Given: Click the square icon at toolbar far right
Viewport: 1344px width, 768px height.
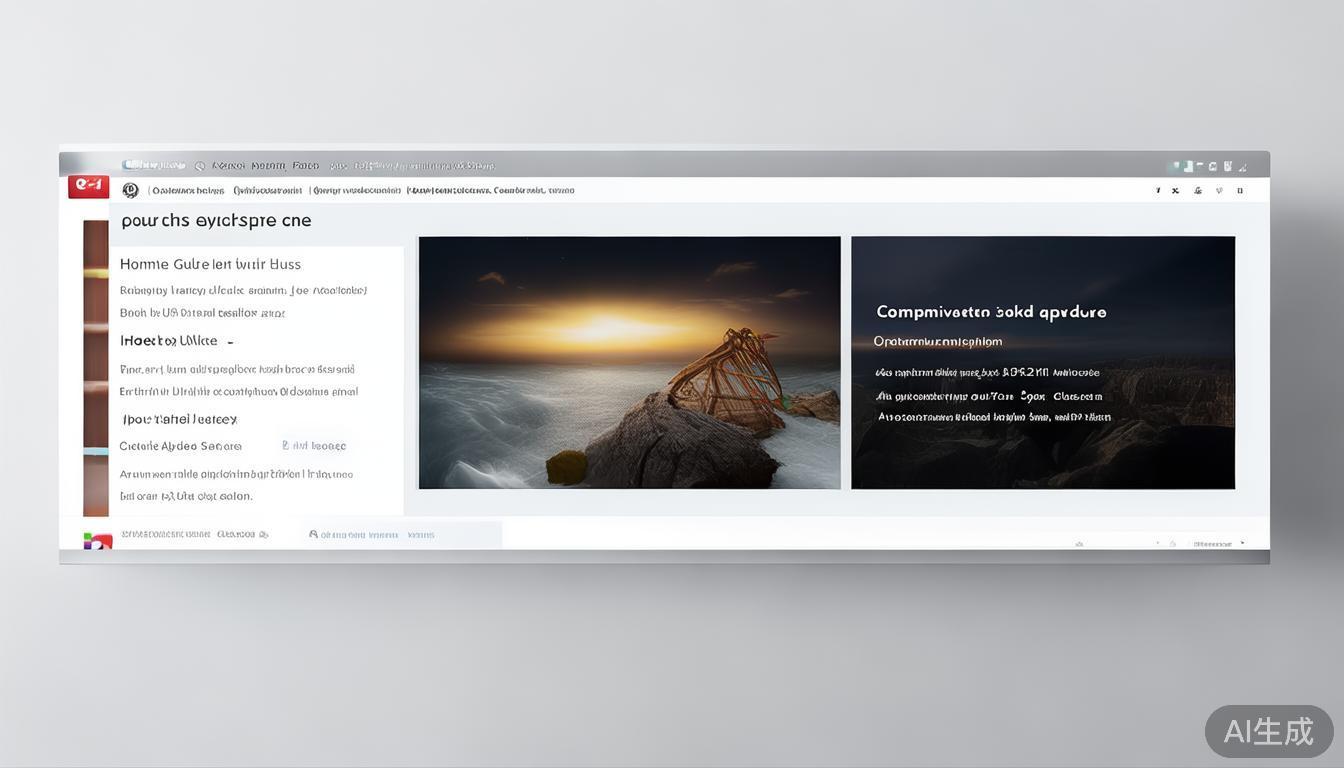Looking at the screenshot, I should tap(1240, 190).
